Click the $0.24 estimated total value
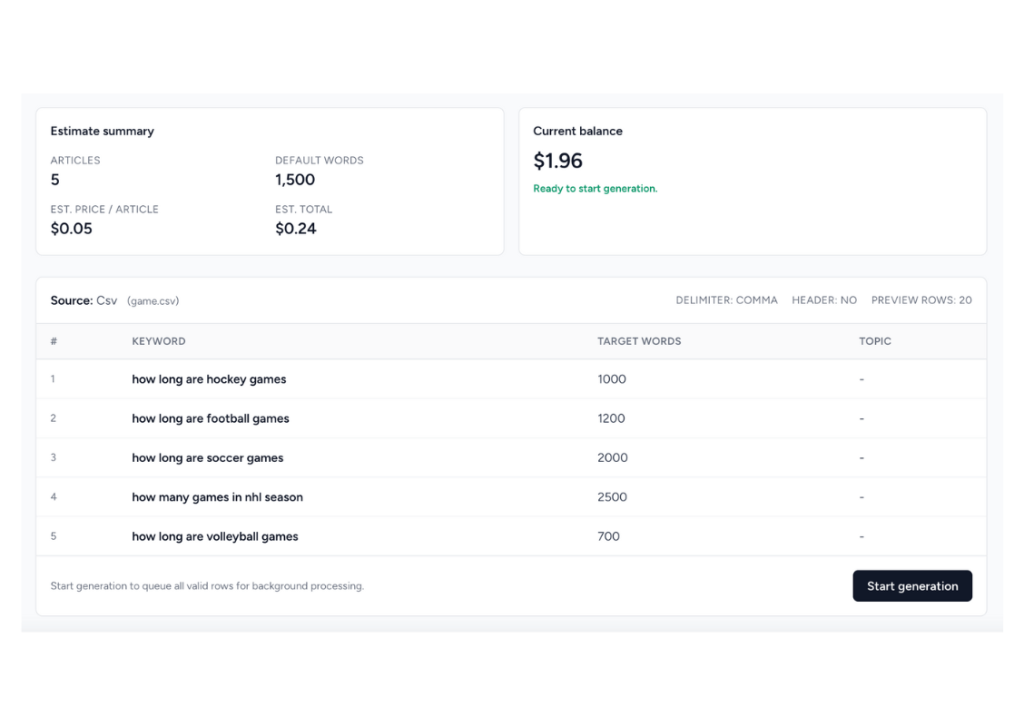 295,229
